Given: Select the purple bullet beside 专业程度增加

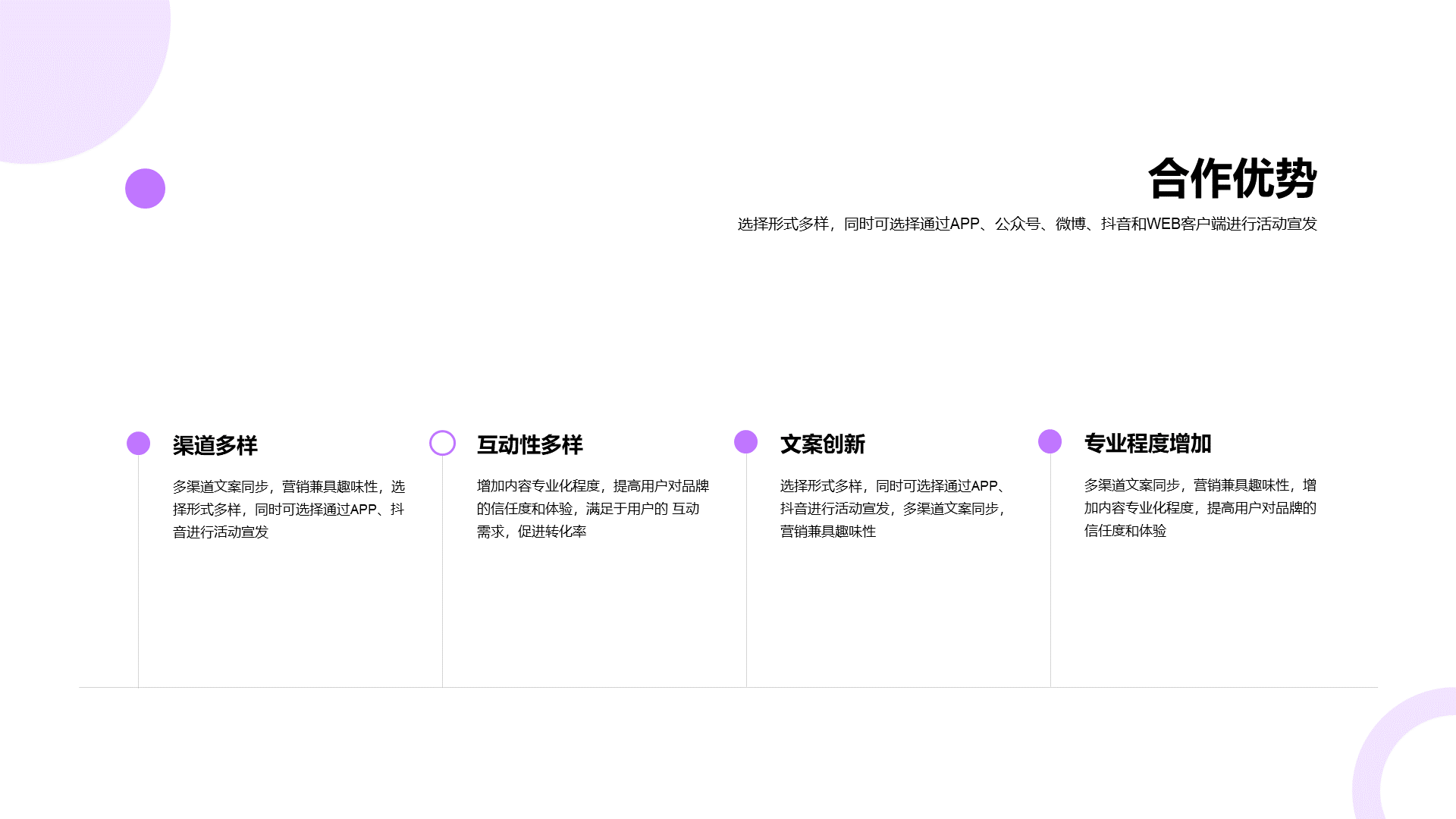Looking at the screenshot, I should [x=1050, y=441].
